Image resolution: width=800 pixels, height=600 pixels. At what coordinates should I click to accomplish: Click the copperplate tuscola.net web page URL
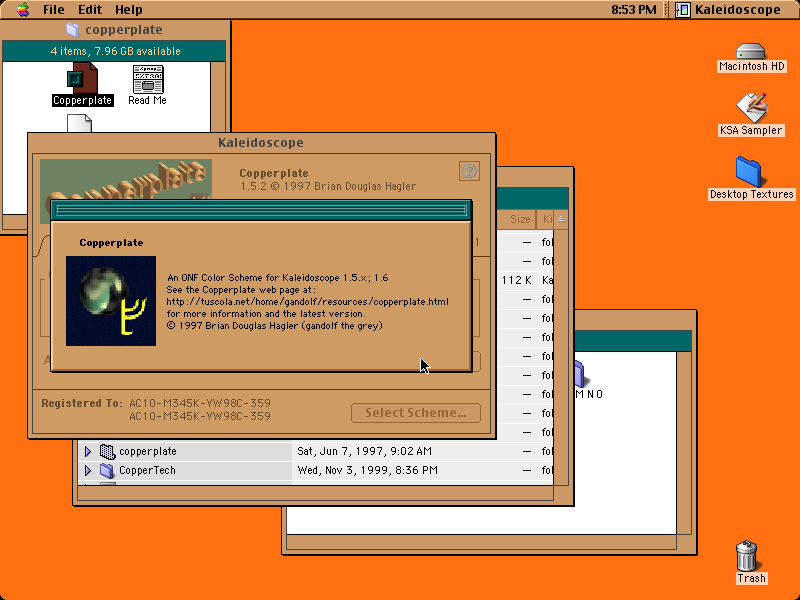pyautogui.click(x=308, y=302)
